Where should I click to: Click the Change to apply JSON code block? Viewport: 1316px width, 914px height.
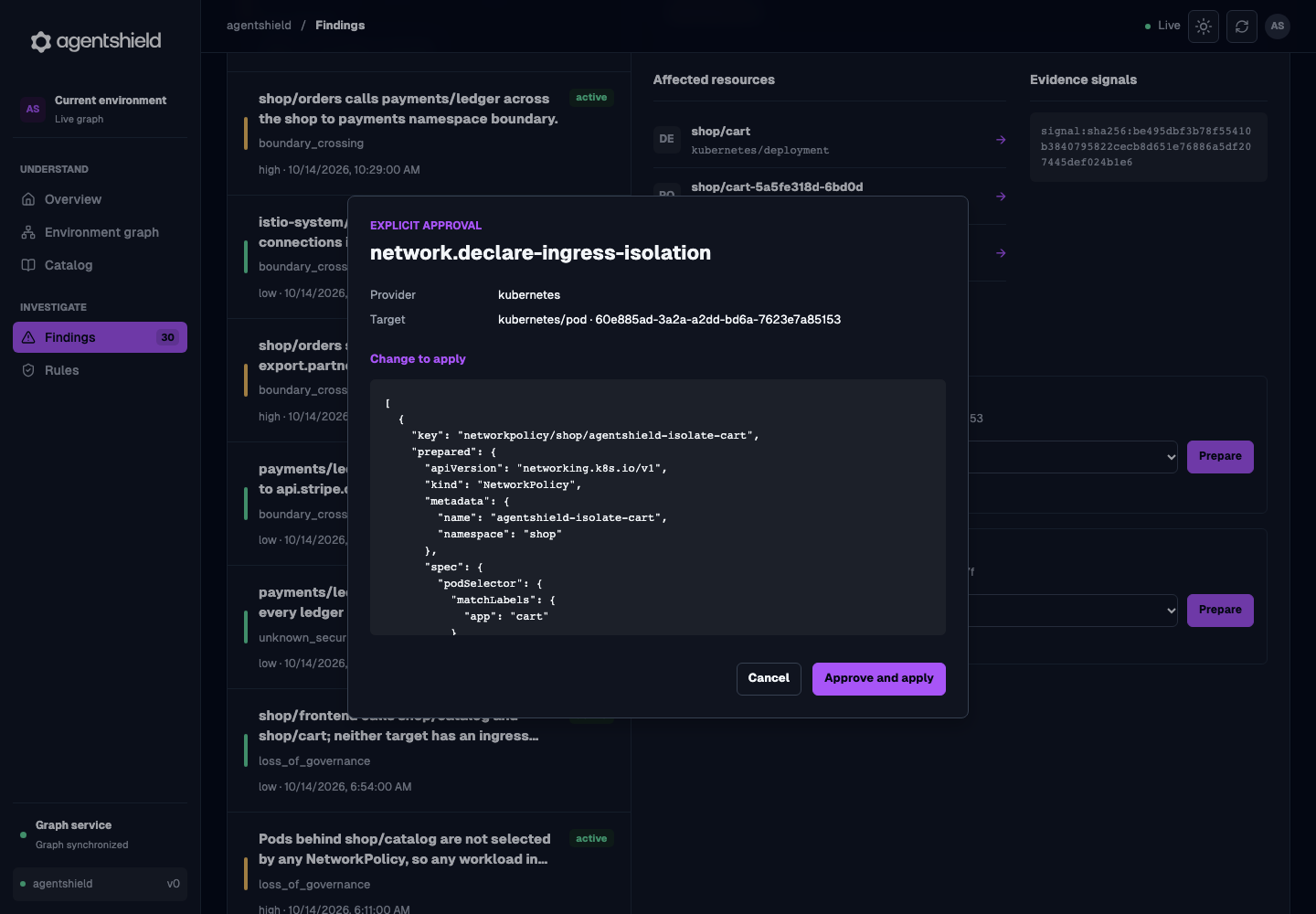[658, 507]
